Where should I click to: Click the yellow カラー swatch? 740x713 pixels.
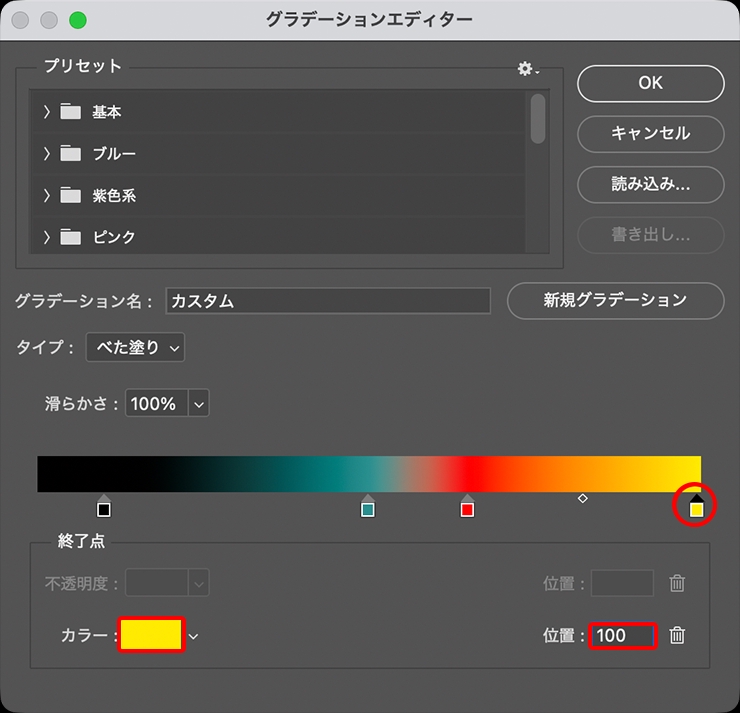click(151, 635)
